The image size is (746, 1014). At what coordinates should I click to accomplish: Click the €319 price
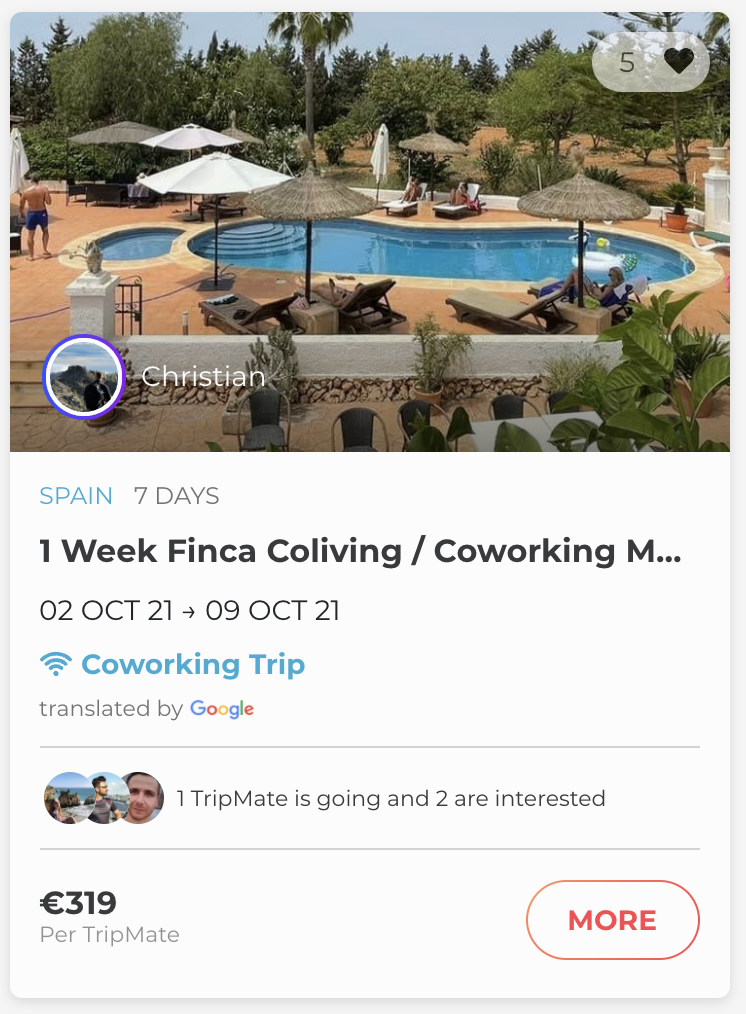[78, 903]
